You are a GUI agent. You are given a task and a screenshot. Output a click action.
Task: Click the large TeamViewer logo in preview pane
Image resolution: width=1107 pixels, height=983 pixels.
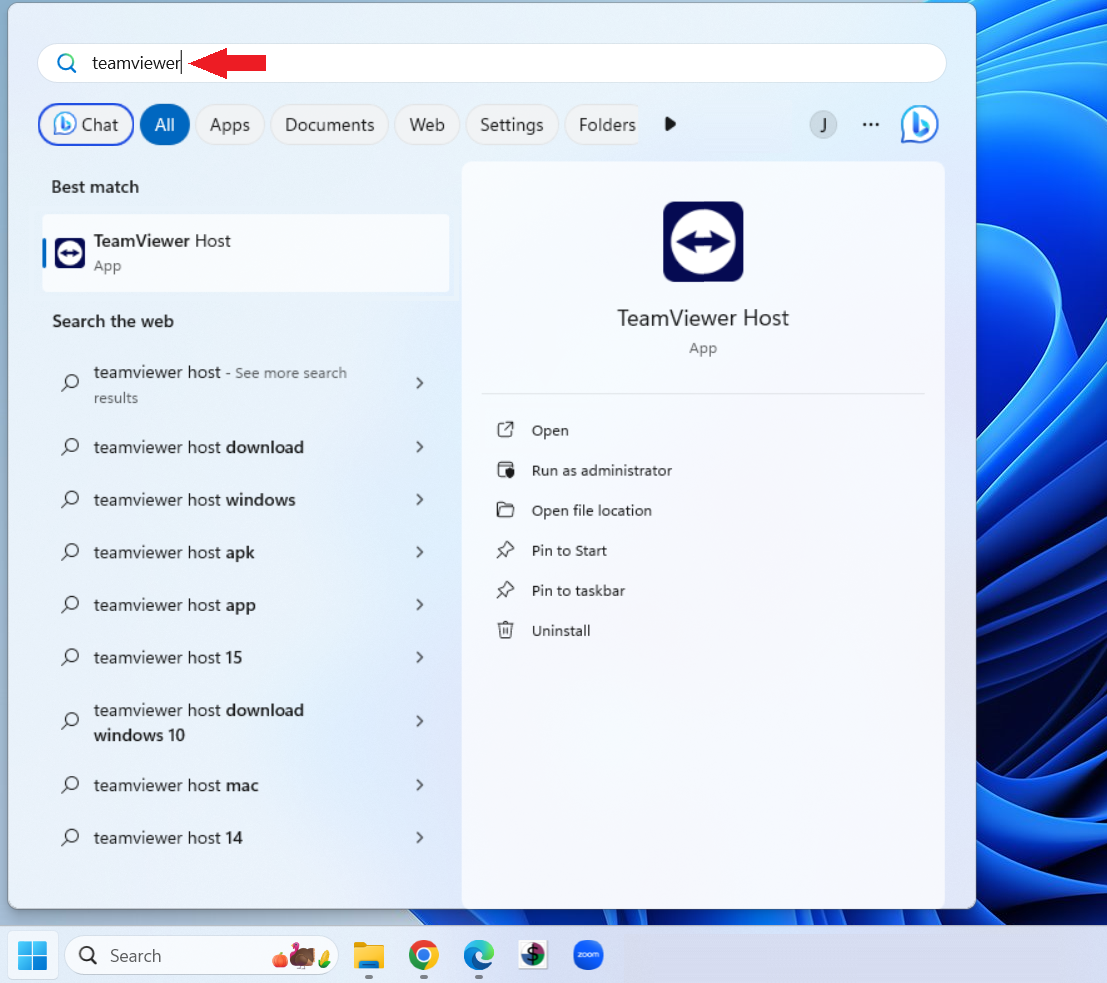click(703, 242)
